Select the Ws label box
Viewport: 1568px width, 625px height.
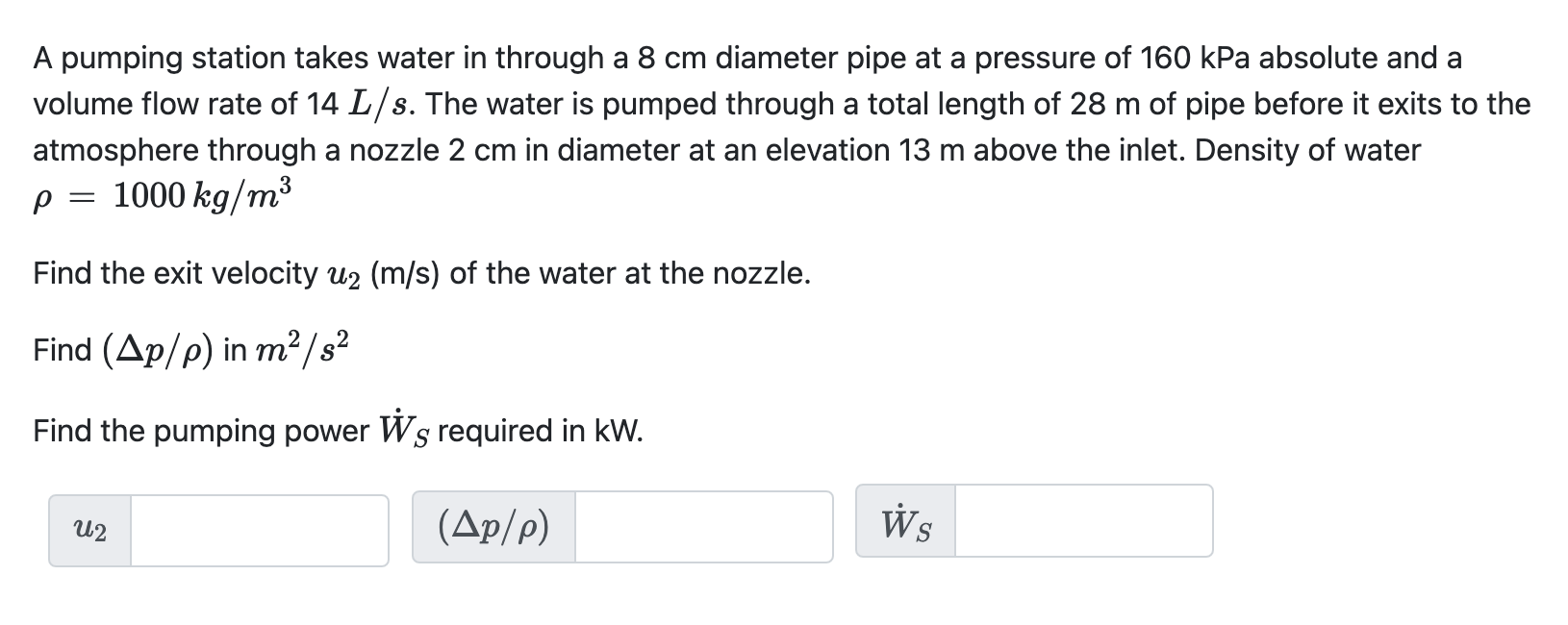pos(903,526)
